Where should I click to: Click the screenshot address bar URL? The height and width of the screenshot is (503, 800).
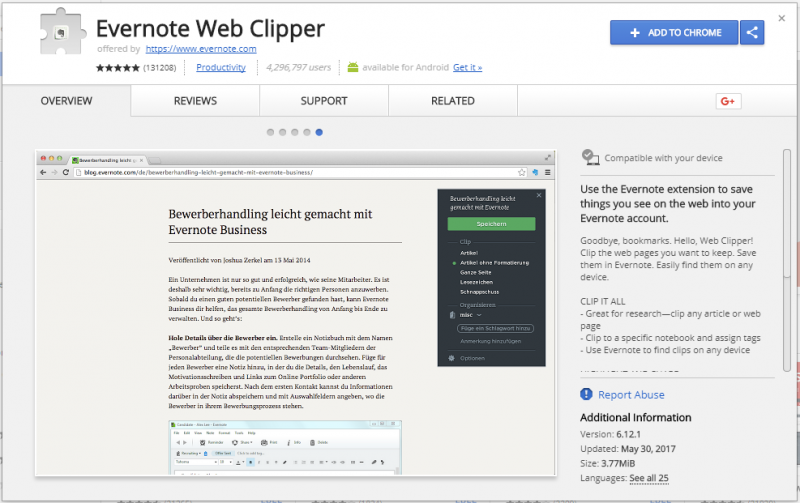click(x=198, y=172)
